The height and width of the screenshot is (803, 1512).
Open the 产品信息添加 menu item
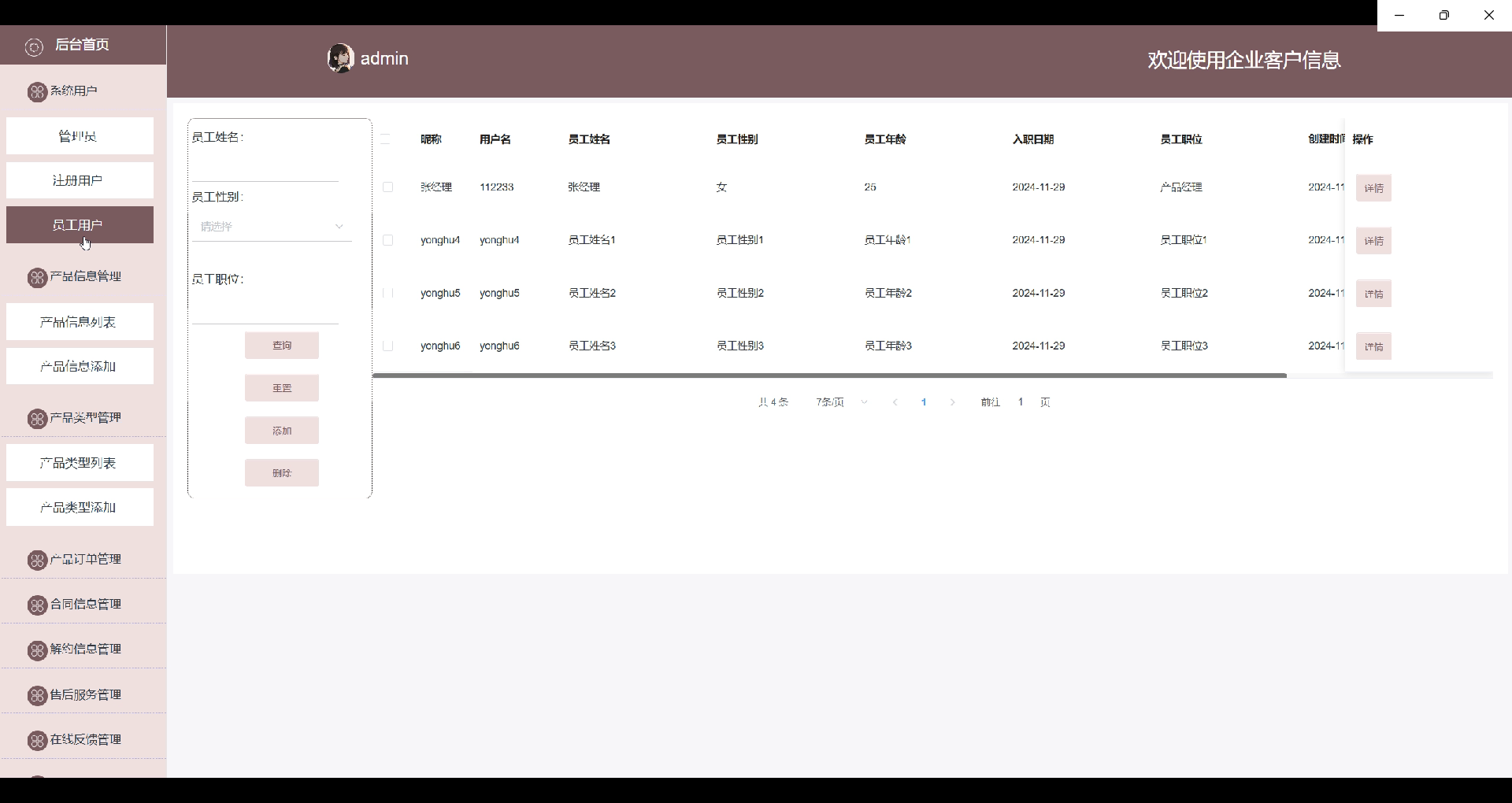[x=80, y=366]
